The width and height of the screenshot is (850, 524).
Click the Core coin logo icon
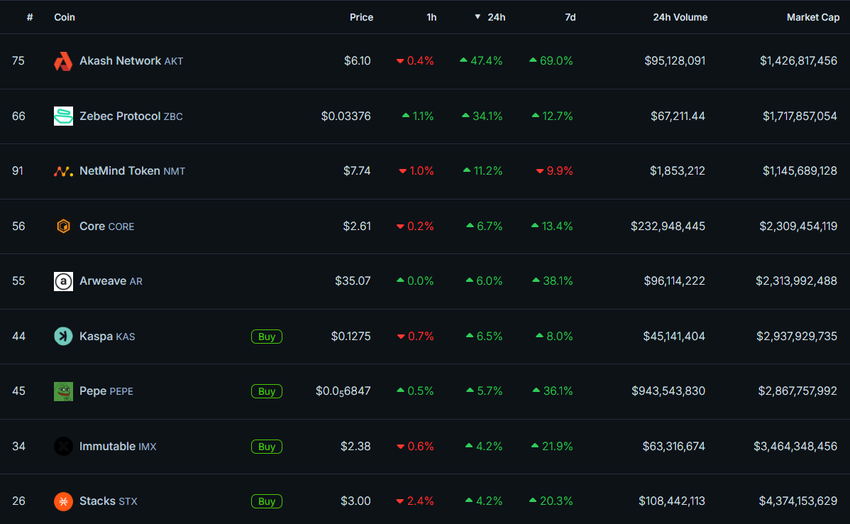pyautogui.click(x=63, y=226)
